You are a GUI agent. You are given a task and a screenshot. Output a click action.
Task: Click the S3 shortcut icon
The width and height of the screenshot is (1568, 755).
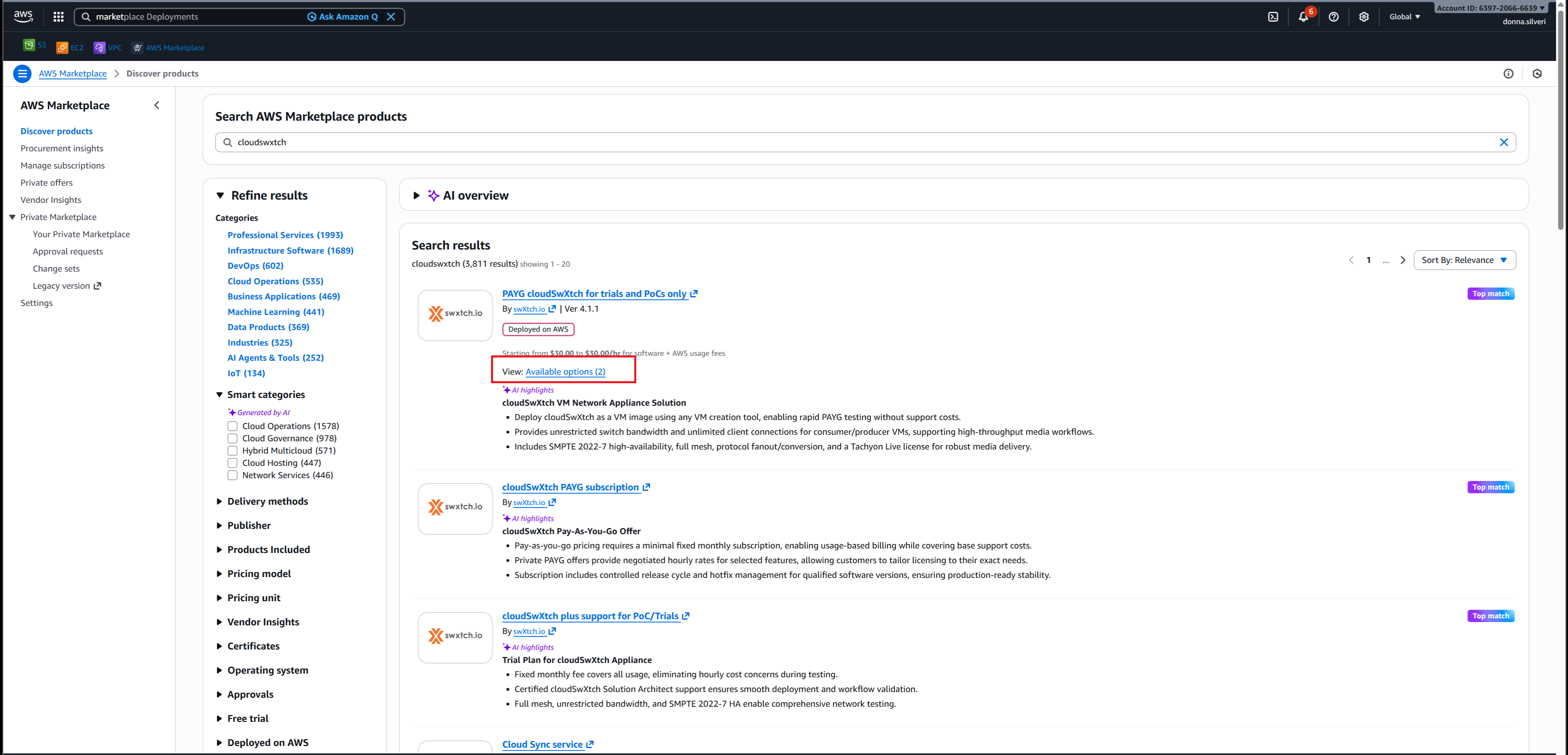pyautogui.click(x=29, y=46)
